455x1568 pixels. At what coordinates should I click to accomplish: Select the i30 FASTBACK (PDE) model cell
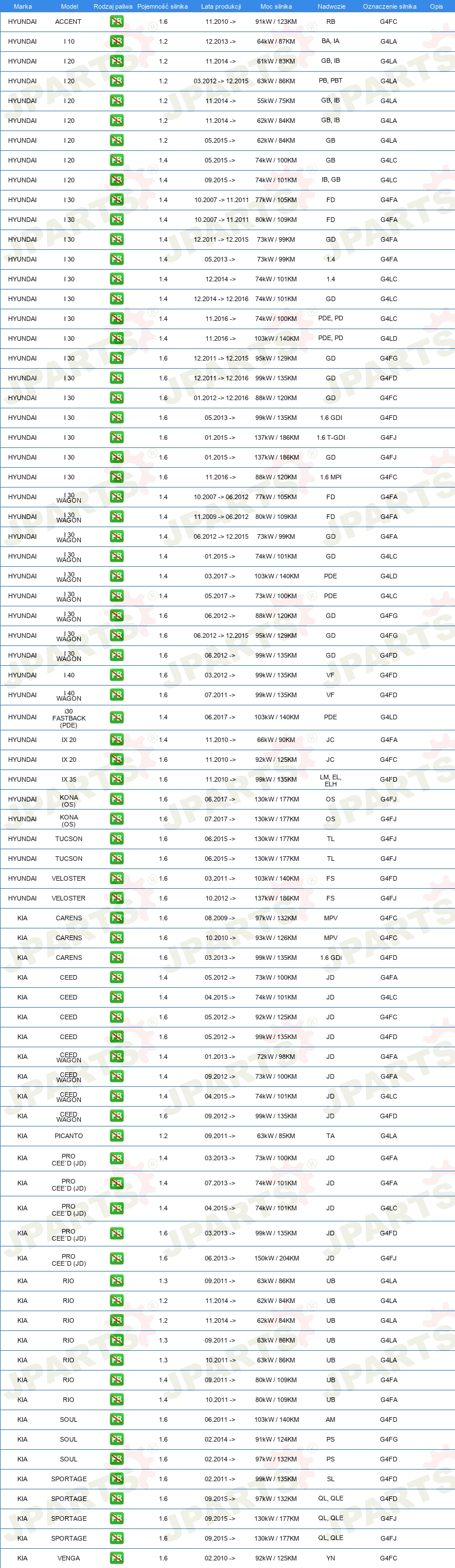[69, 718]
